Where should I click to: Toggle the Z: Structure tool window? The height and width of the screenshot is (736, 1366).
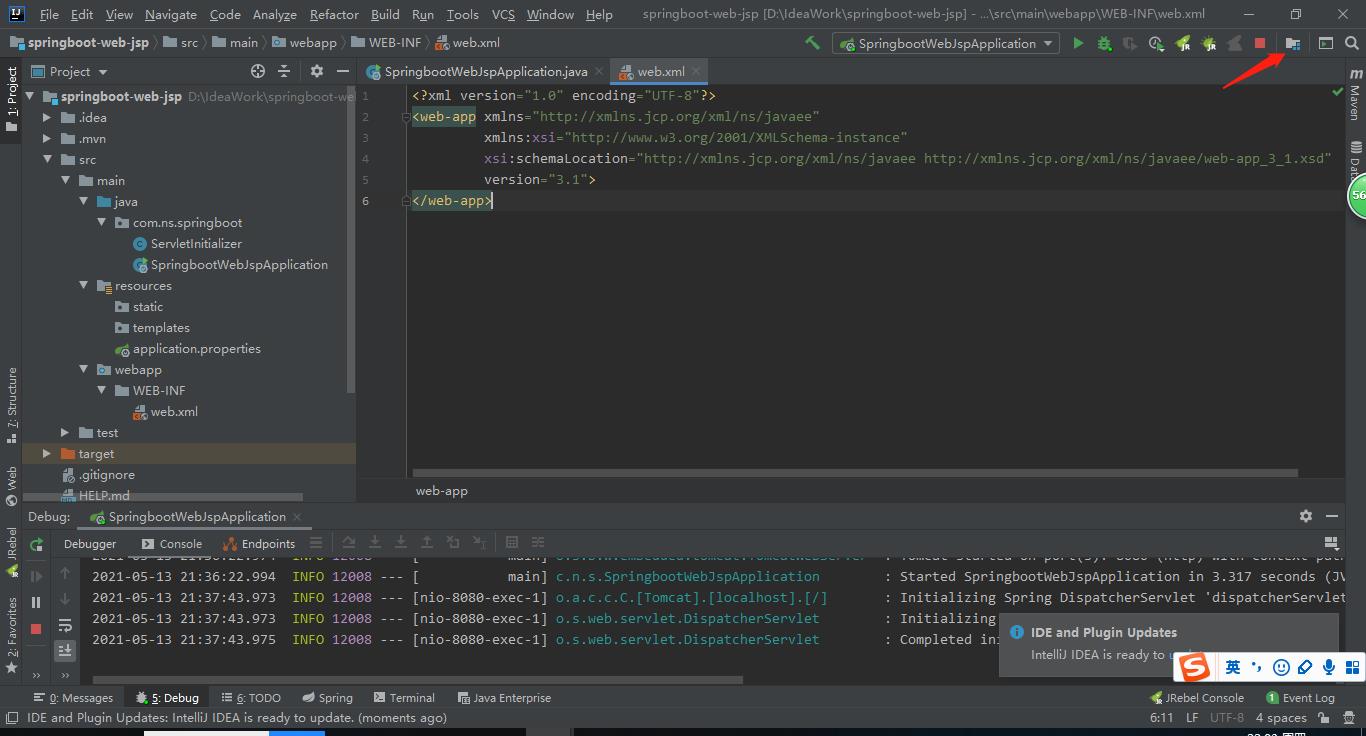(x=12, y=405)
